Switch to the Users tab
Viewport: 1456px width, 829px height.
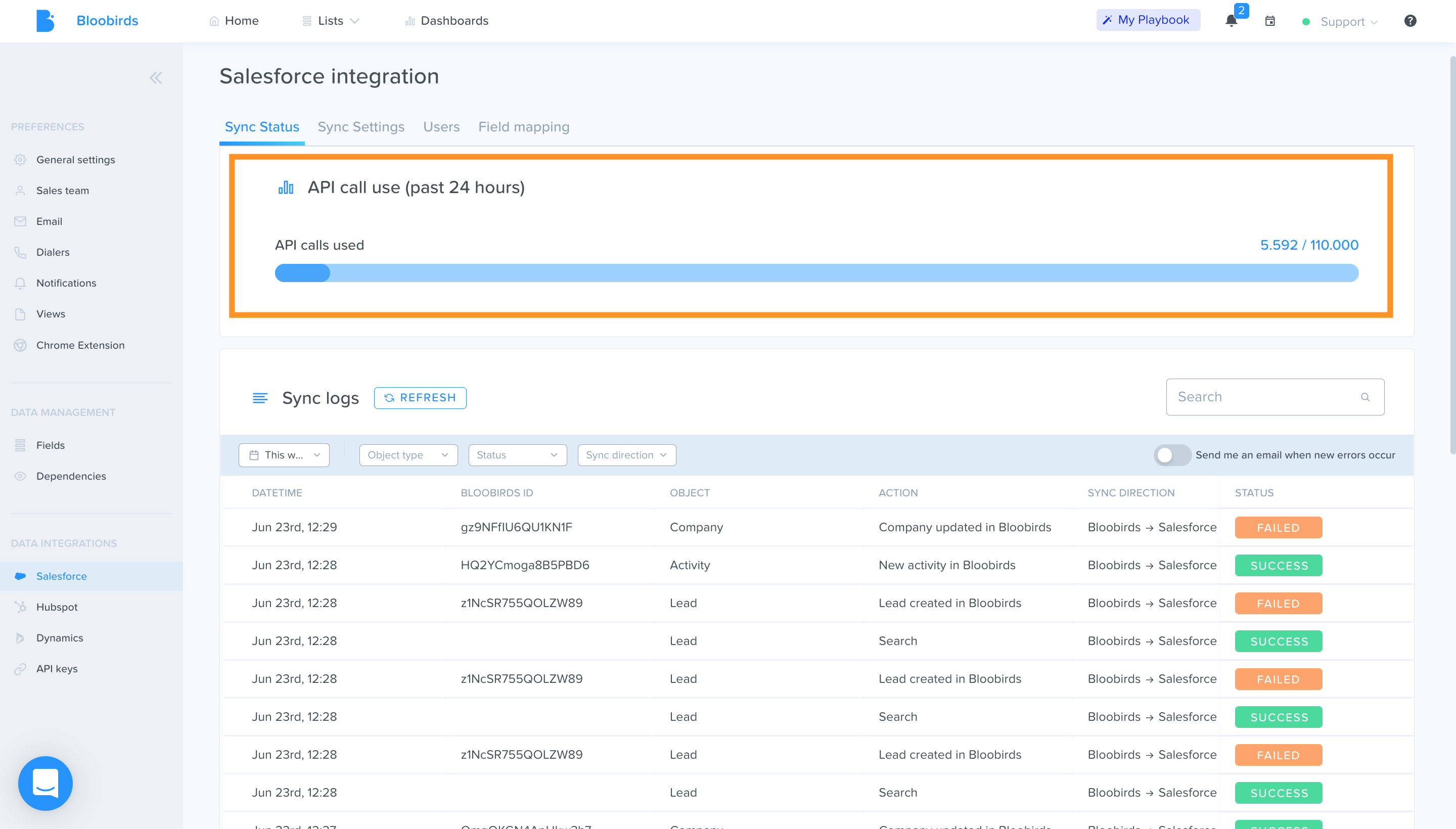(441, 127)
